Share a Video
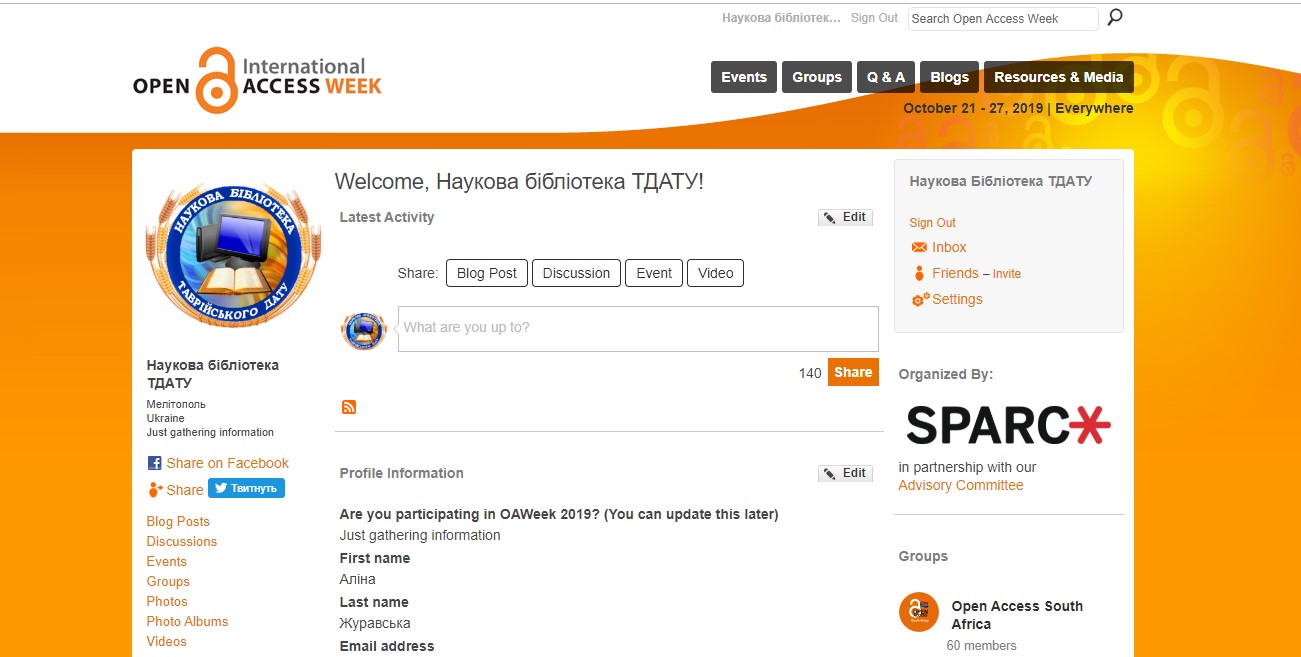 click(x=715, y=273)
